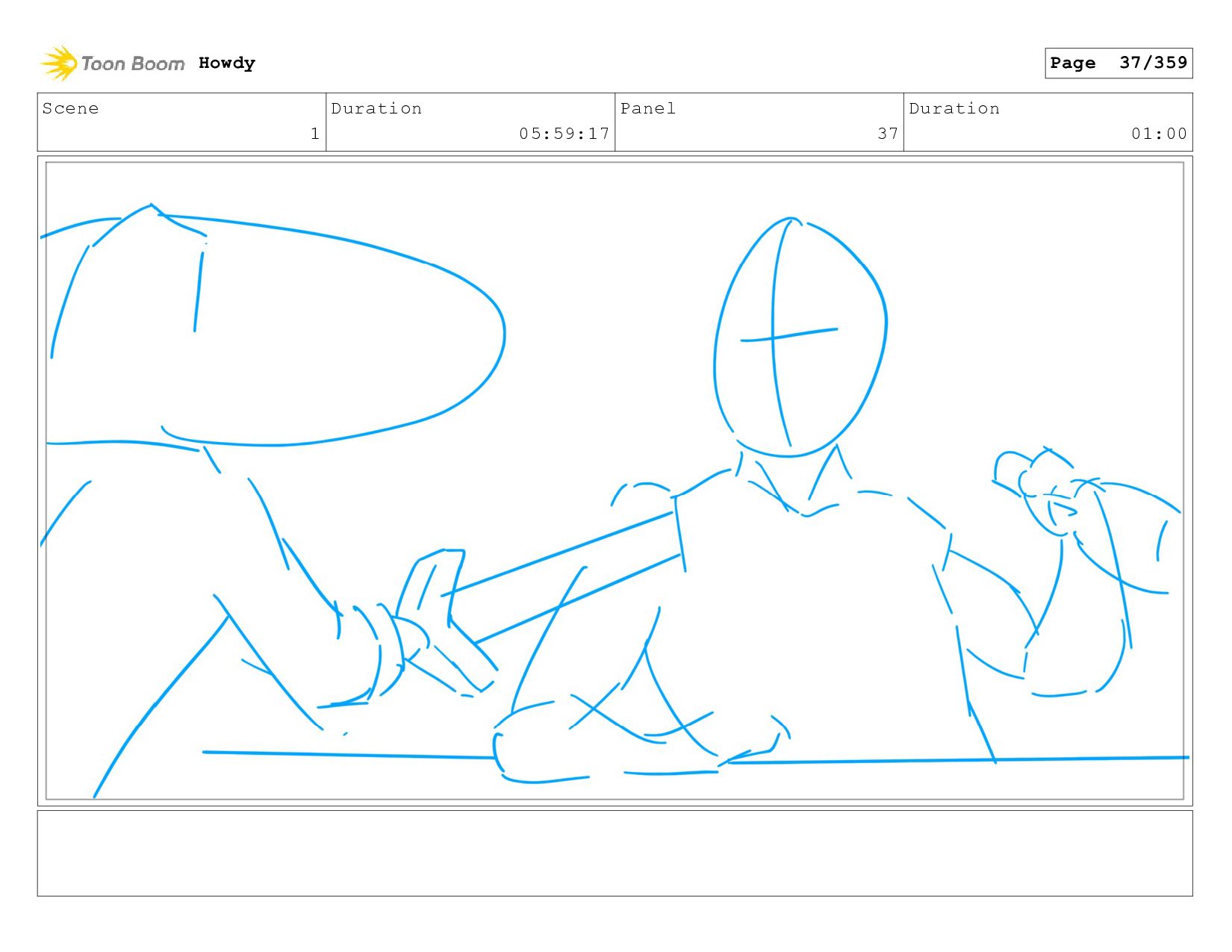Click the storyboard sketch panel

615,481
